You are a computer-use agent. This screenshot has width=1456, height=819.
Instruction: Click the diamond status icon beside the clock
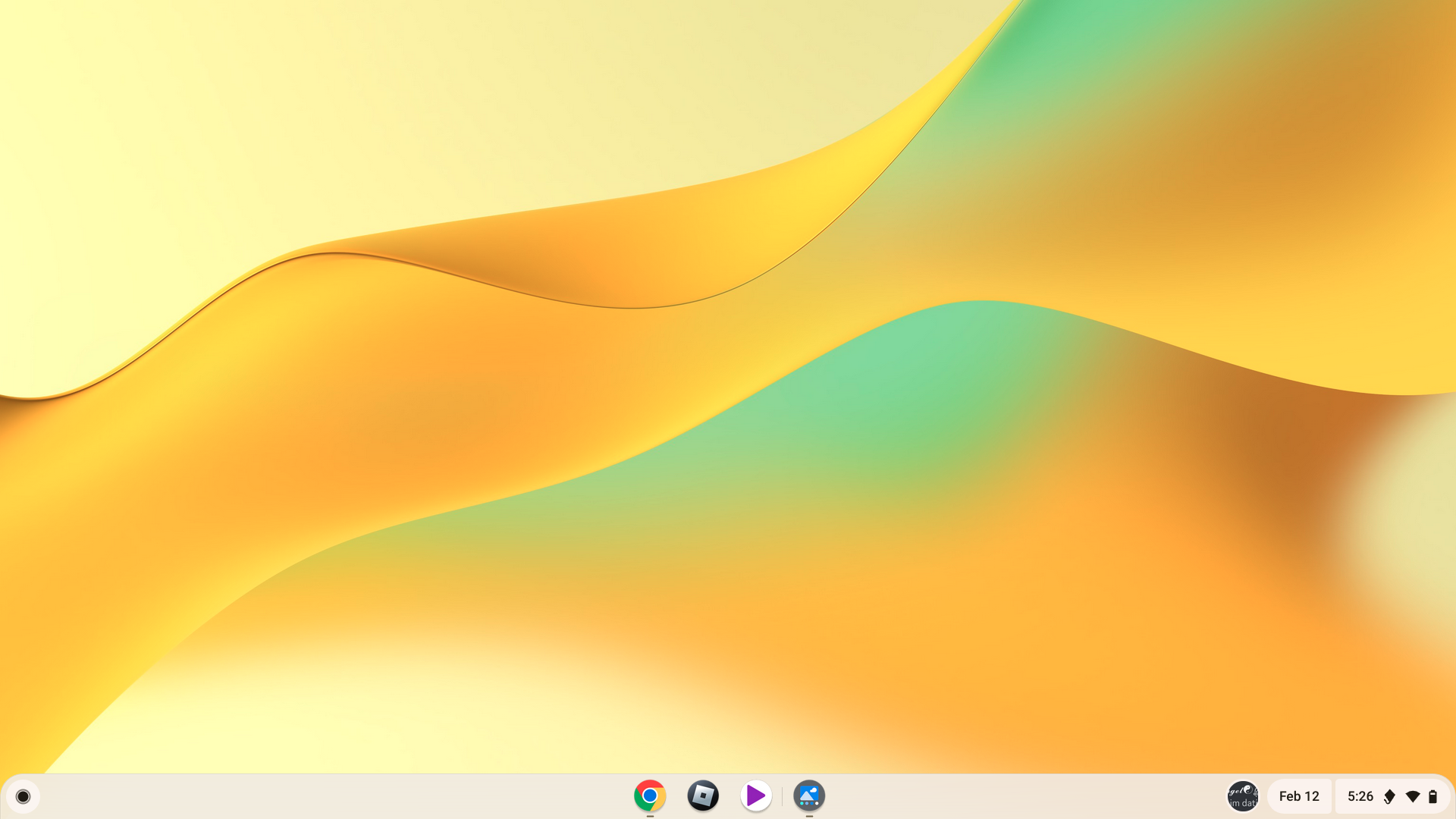pyautogui.click(x=1389, y=796)
